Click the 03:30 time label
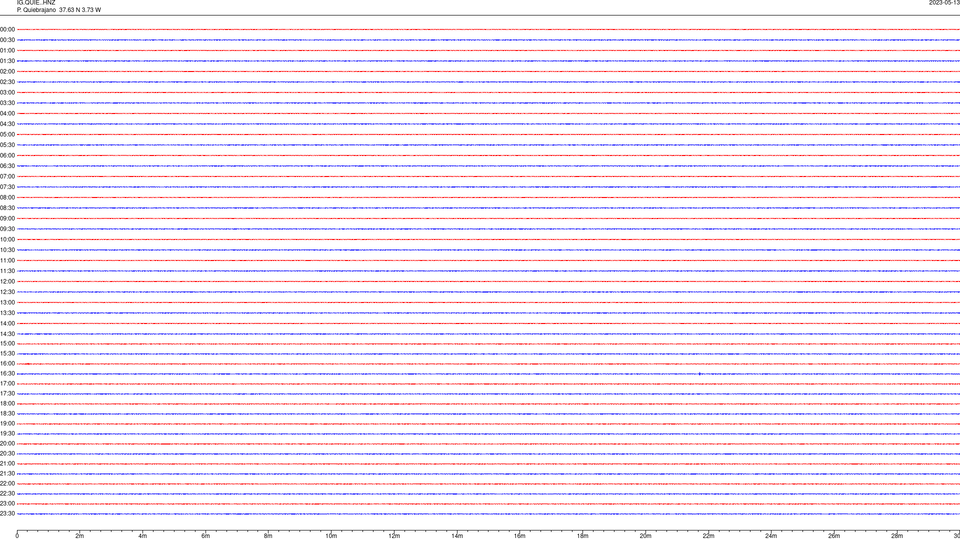 tap(7, 103)
